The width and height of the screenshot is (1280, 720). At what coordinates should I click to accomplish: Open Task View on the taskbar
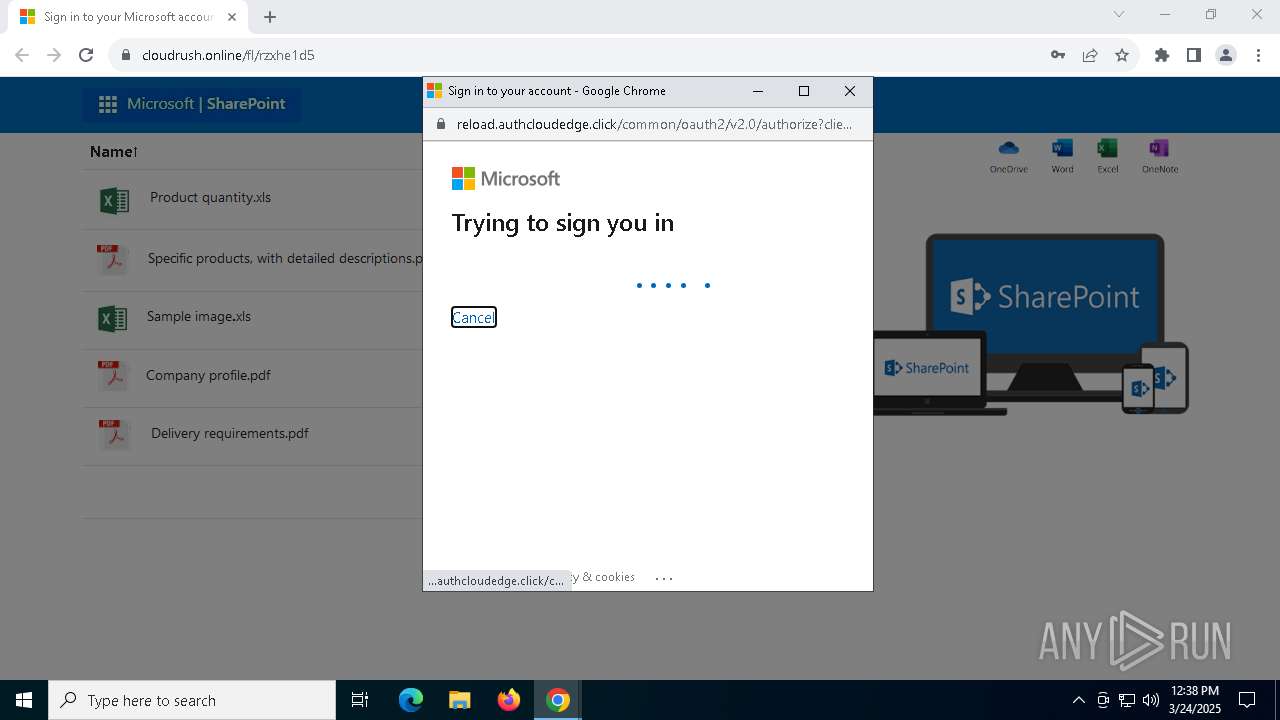360,700
